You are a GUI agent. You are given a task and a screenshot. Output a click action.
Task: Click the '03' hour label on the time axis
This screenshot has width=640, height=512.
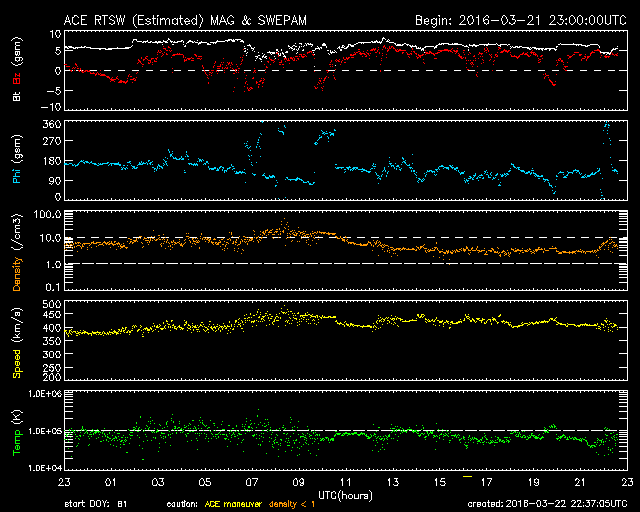click(158, 482)
